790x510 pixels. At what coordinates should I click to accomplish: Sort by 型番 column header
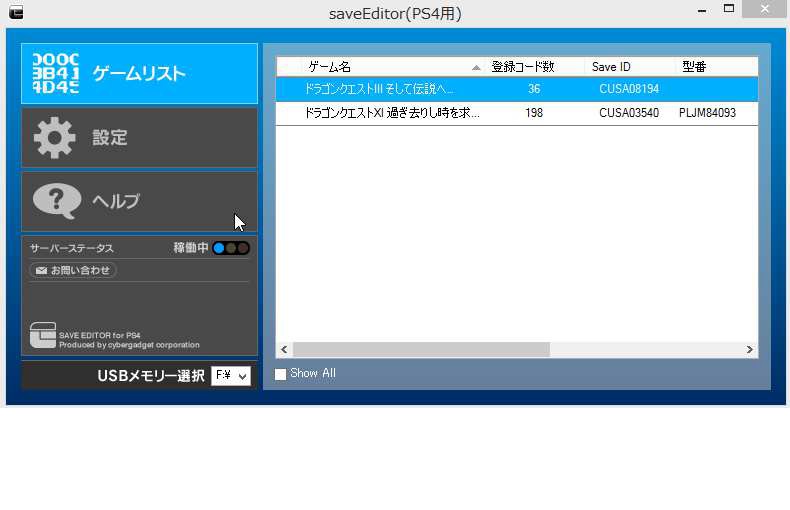(716, 67)
